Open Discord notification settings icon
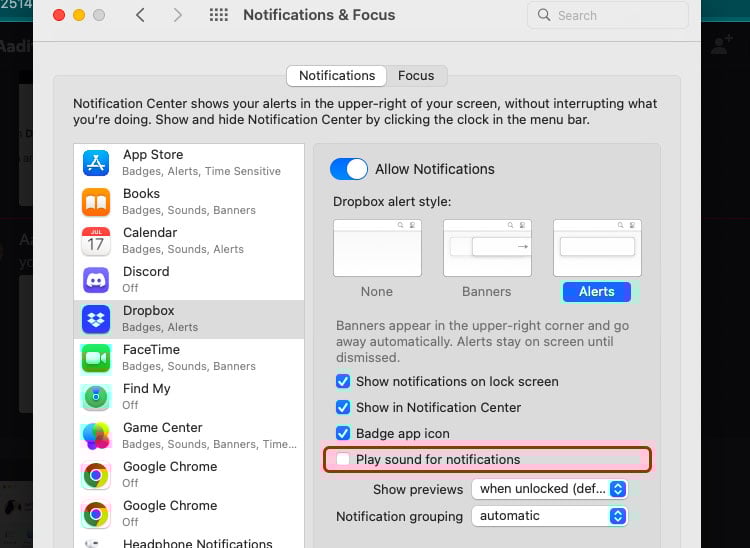 coord(96,280)
